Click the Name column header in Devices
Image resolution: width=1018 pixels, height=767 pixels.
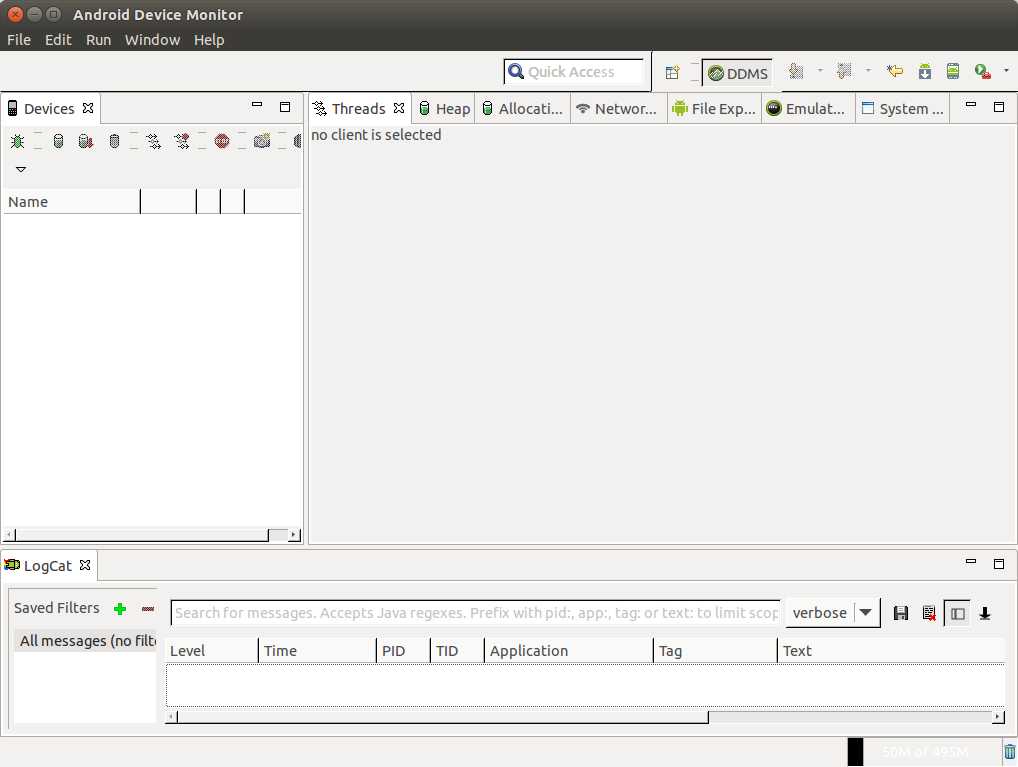pyautogui.click(x=71, y=202)
